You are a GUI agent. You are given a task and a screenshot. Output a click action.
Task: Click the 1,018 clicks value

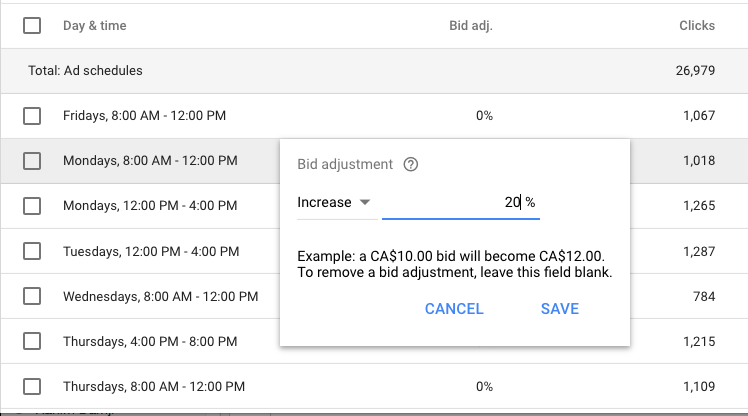coord(699,161)
